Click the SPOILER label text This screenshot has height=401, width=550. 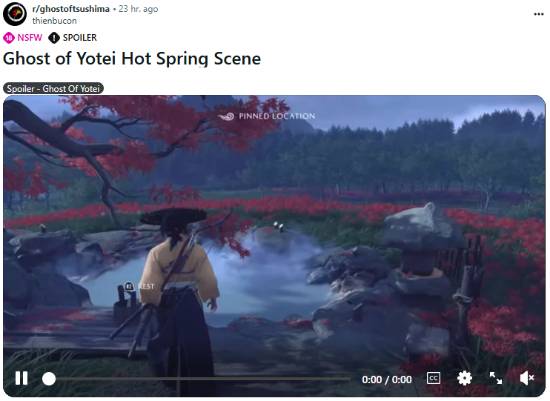[x=80, y=38]
